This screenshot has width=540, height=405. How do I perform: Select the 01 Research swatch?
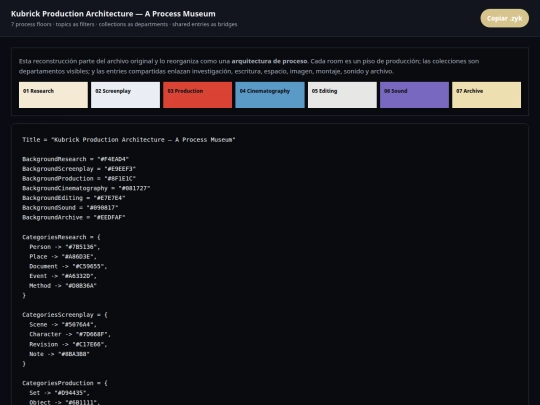(x=53, y=95)
